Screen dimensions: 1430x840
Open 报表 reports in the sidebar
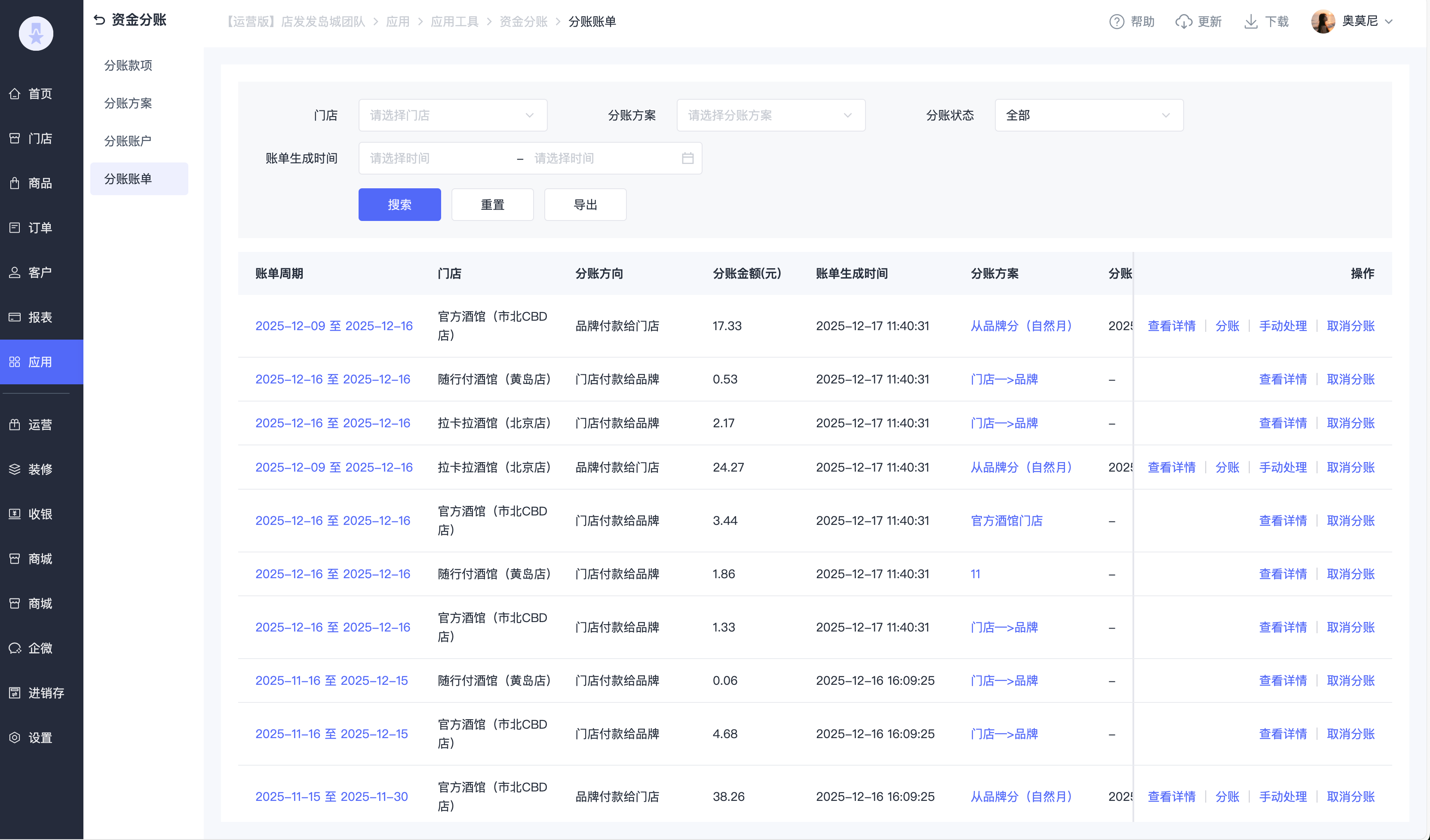[40, 317]
